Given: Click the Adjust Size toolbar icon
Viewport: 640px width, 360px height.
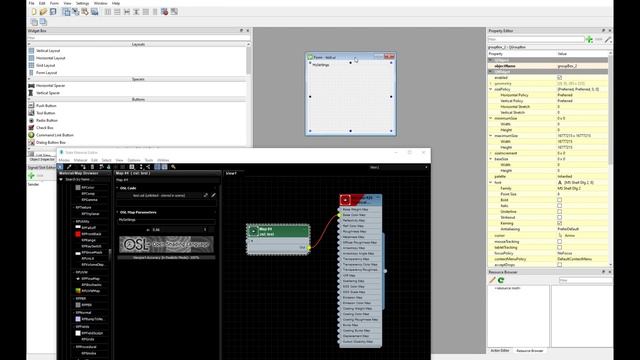Looking at the screenshot, I should (174, 12).
